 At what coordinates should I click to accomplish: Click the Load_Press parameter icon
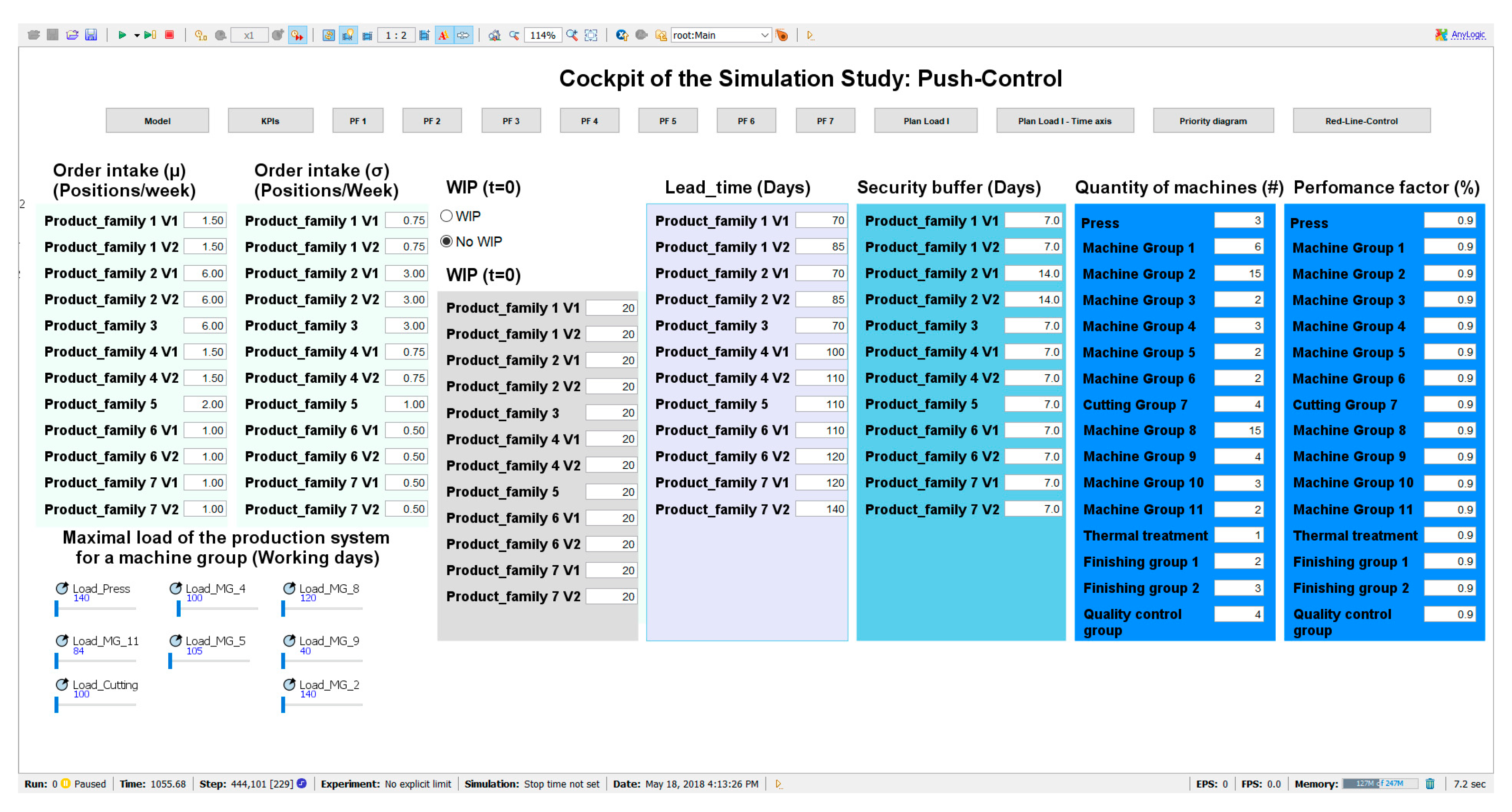coord(62,588)
